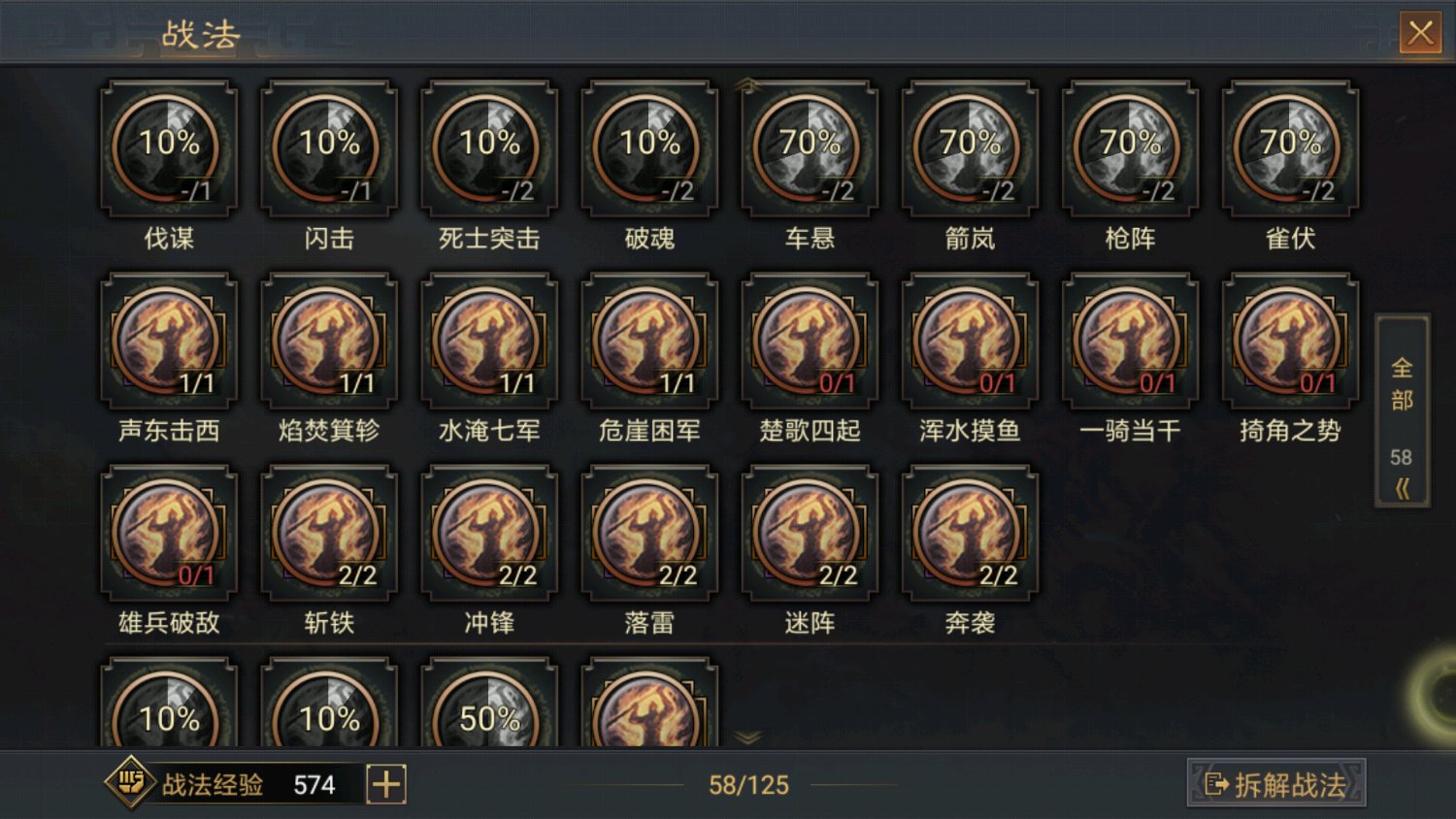Image resolution: width=1456 pixels, height=819 pixels.
Task: Open the 水淹七军 tactic
Action: 489,341
